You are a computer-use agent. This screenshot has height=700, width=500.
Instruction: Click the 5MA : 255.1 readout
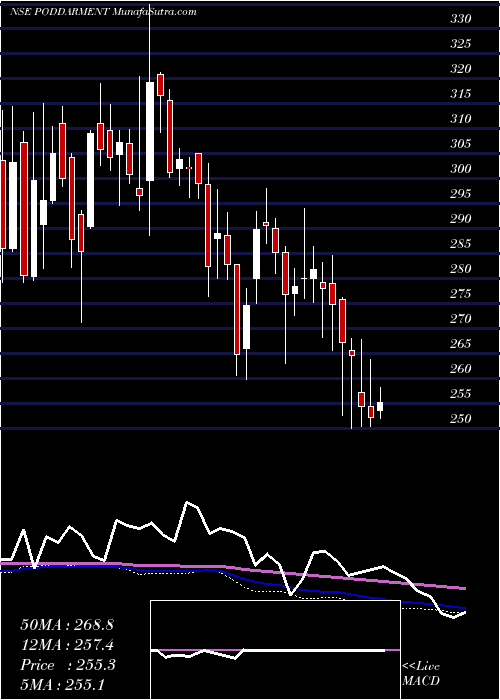point(63,684)
